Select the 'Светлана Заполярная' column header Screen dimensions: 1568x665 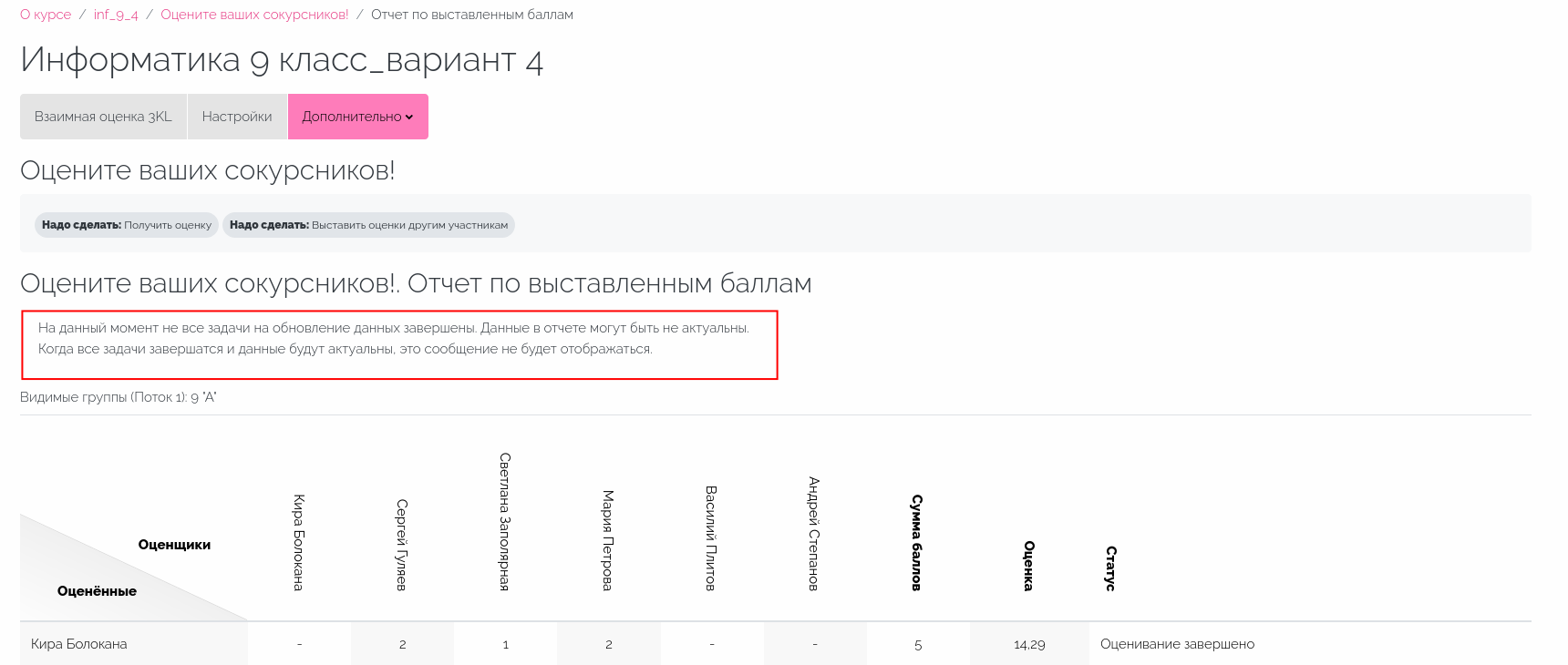pos(505,521)
